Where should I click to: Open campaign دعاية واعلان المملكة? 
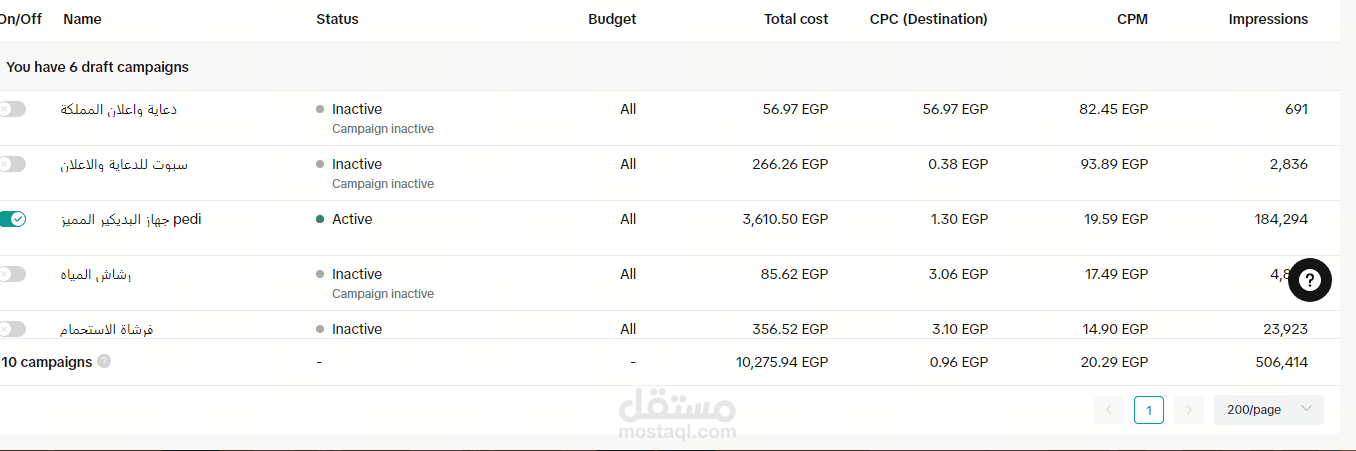click(120, 109)
